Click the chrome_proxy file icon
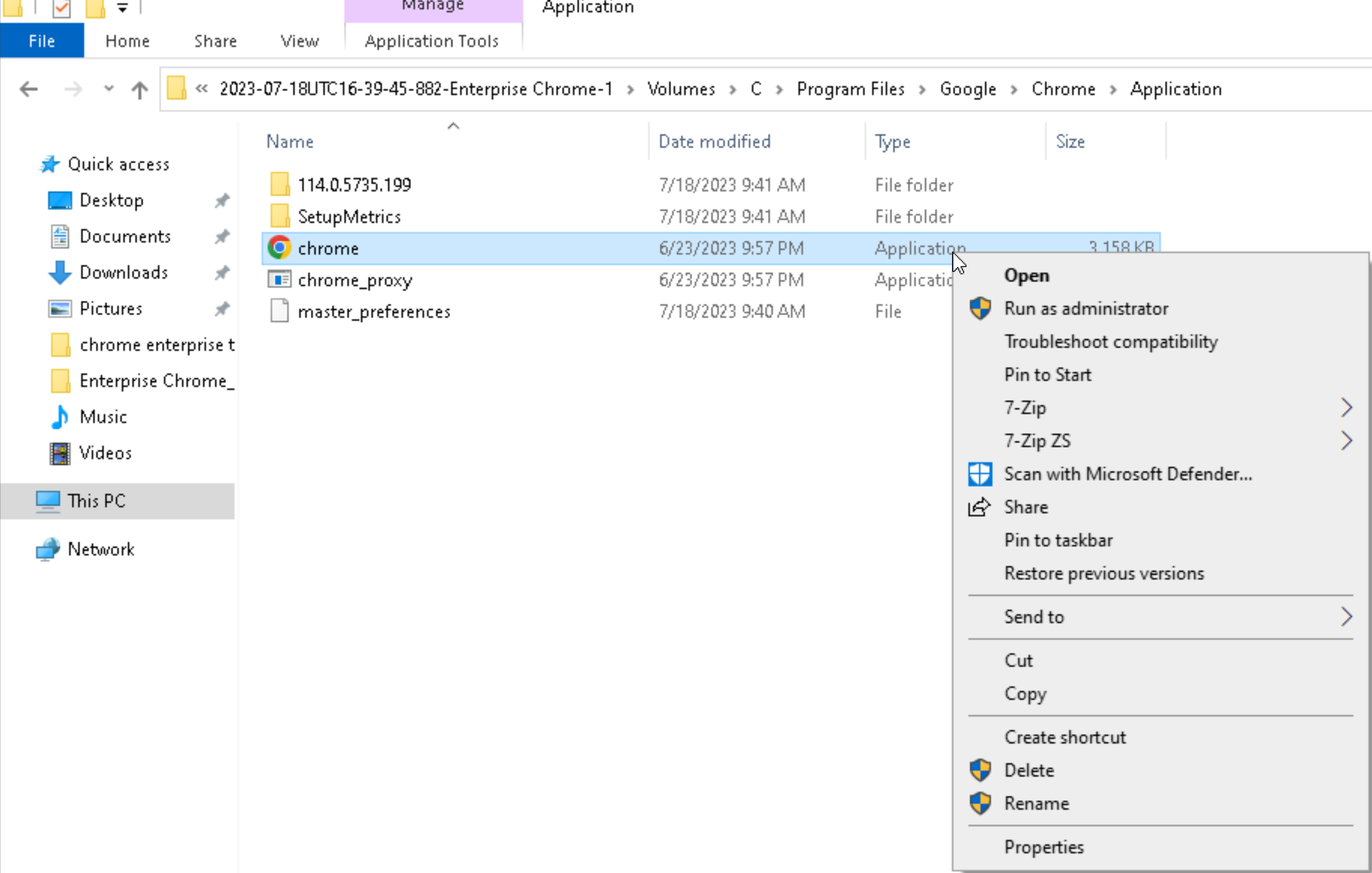This screenshot has height=873, width=1372. pyautogui.click(x=279, y=280)
